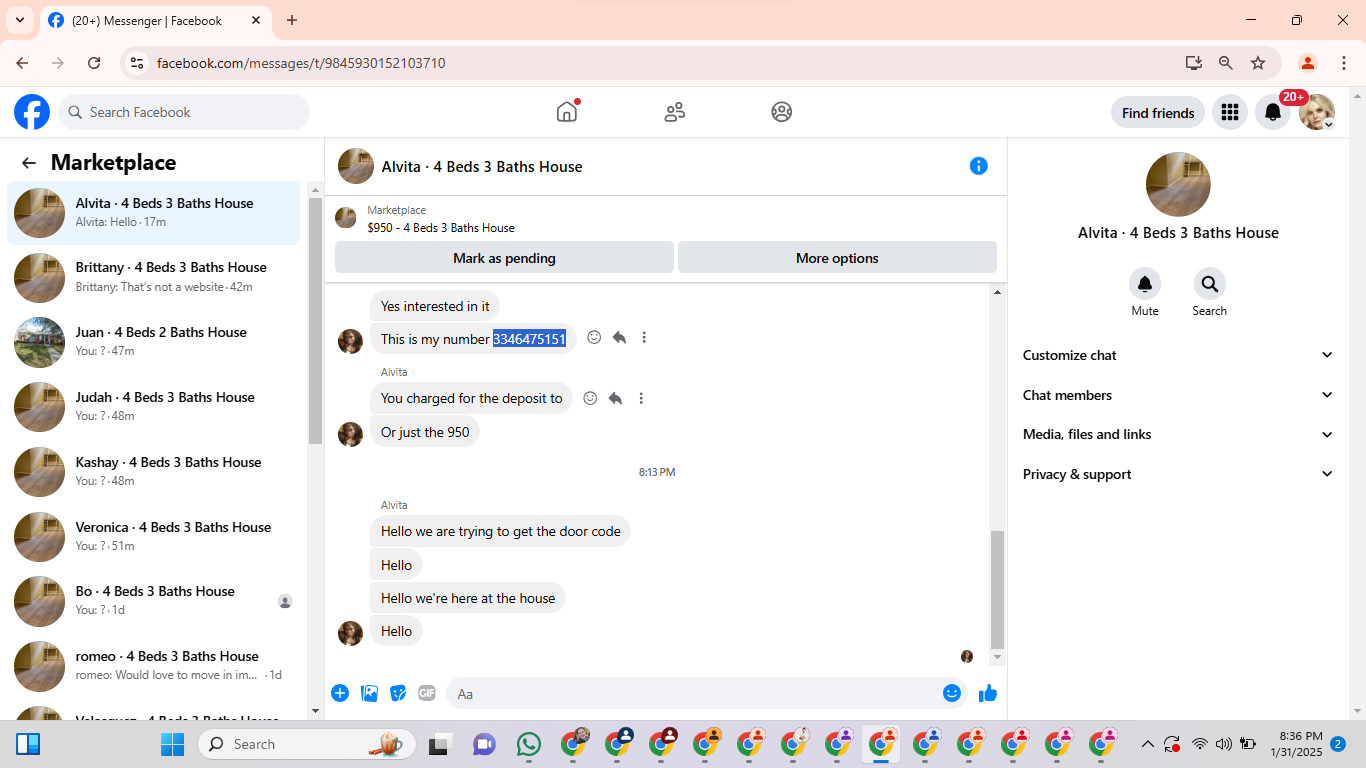Open conversation information icon
The height and width of the screenshot is (768, 1366).
click(979, 166)
